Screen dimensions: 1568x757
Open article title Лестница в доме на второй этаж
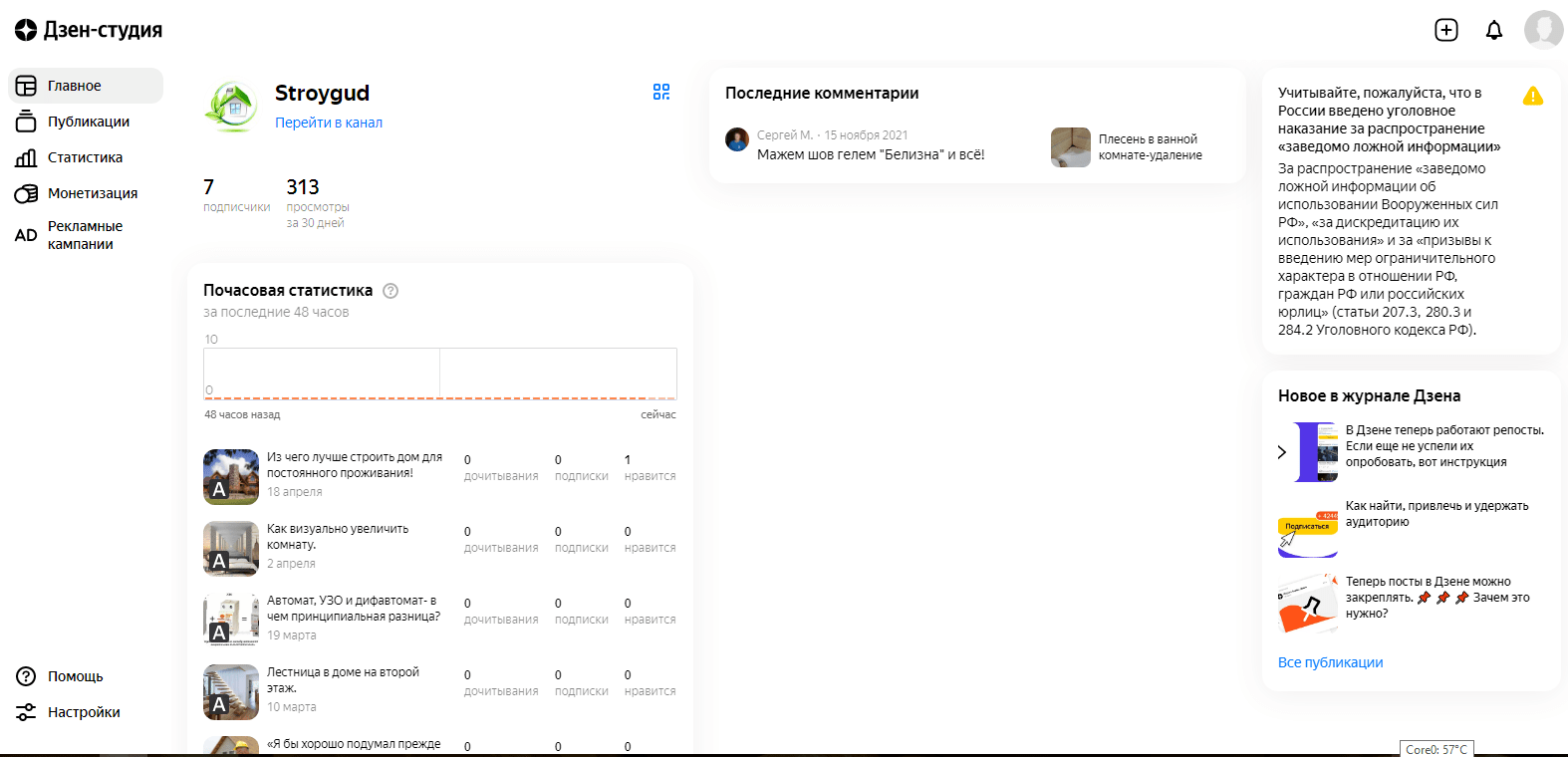pos(343,680)
